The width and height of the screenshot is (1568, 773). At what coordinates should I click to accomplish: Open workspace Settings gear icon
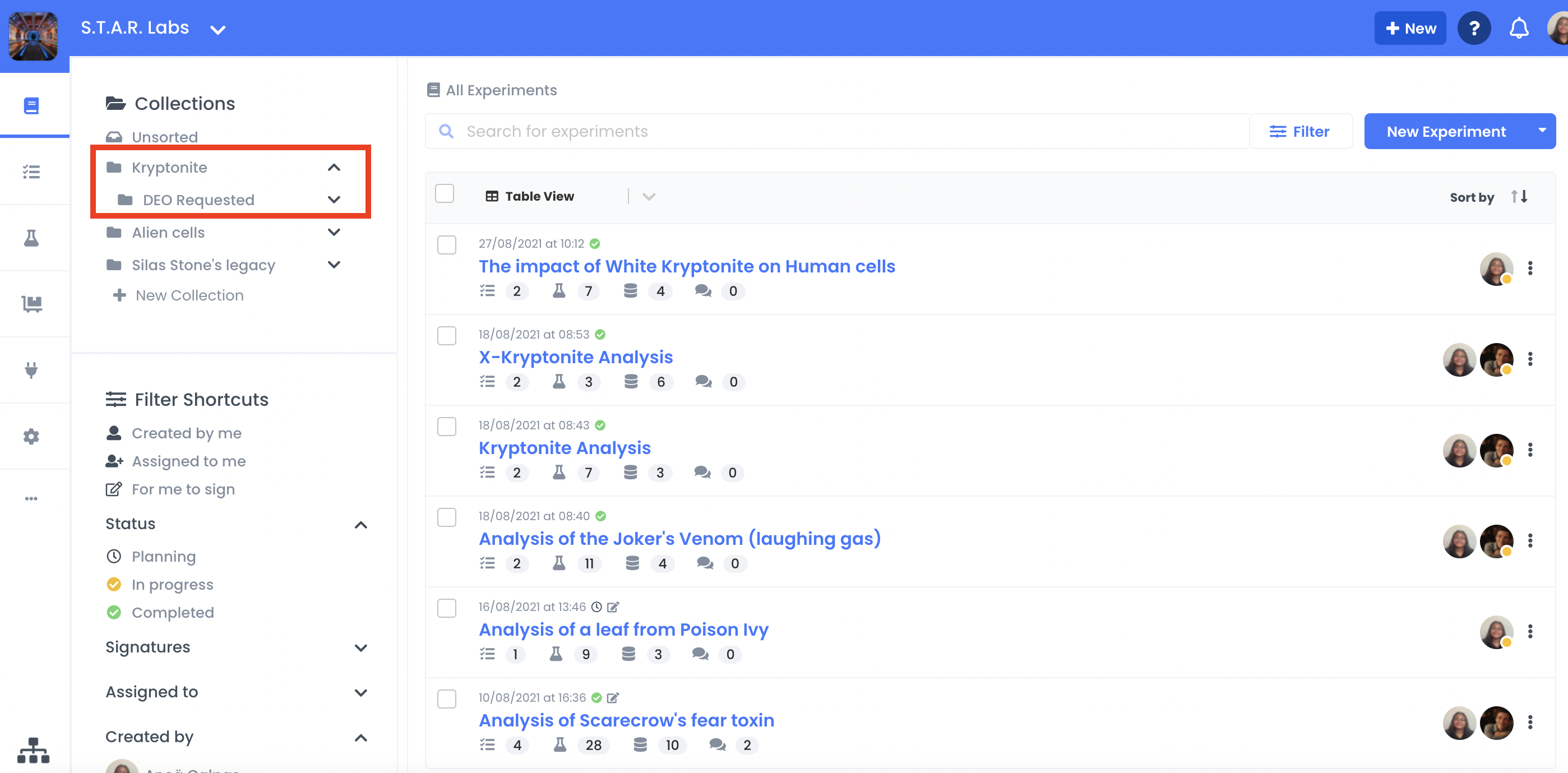[x=31, y=437]
